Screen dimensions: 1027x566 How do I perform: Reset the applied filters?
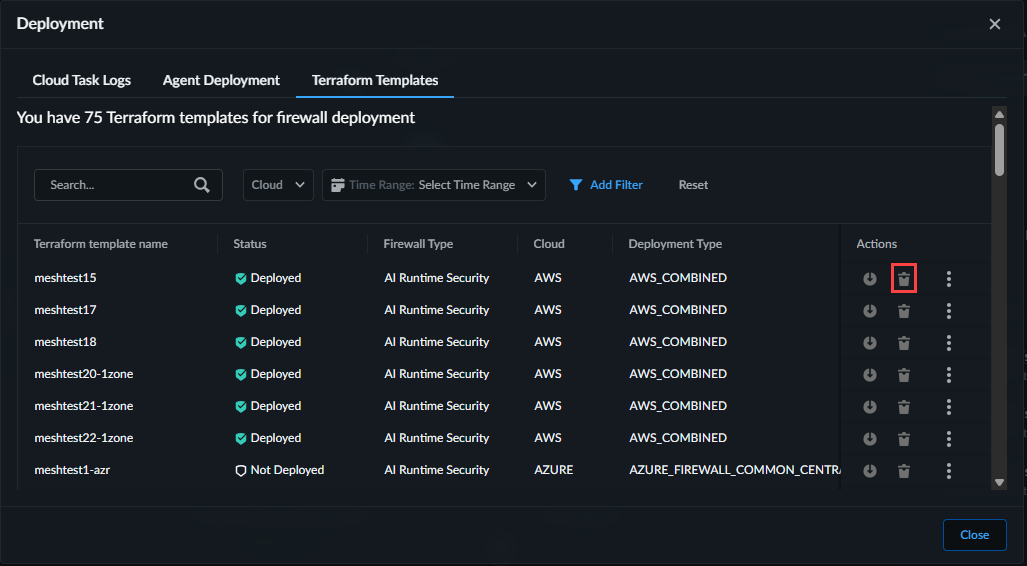[693, 185]
